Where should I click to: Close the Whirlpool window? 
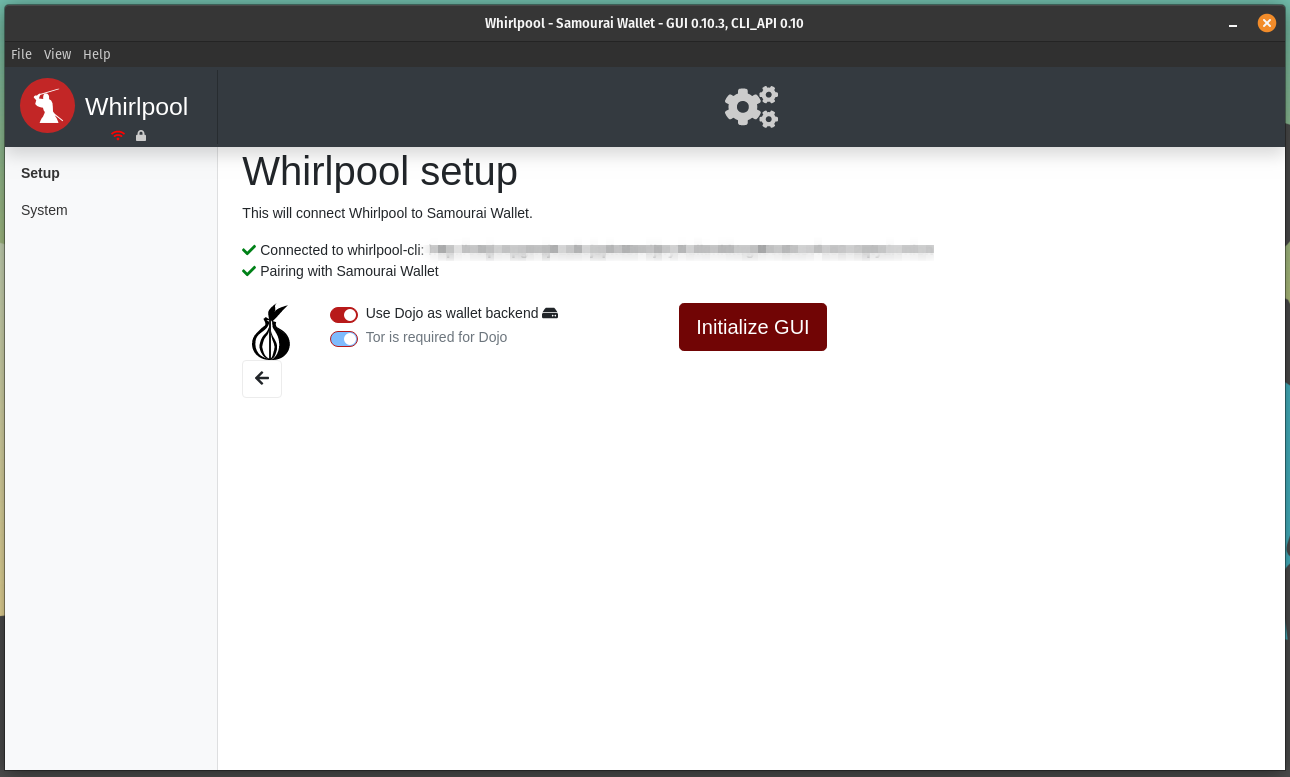coord(1267,23)
